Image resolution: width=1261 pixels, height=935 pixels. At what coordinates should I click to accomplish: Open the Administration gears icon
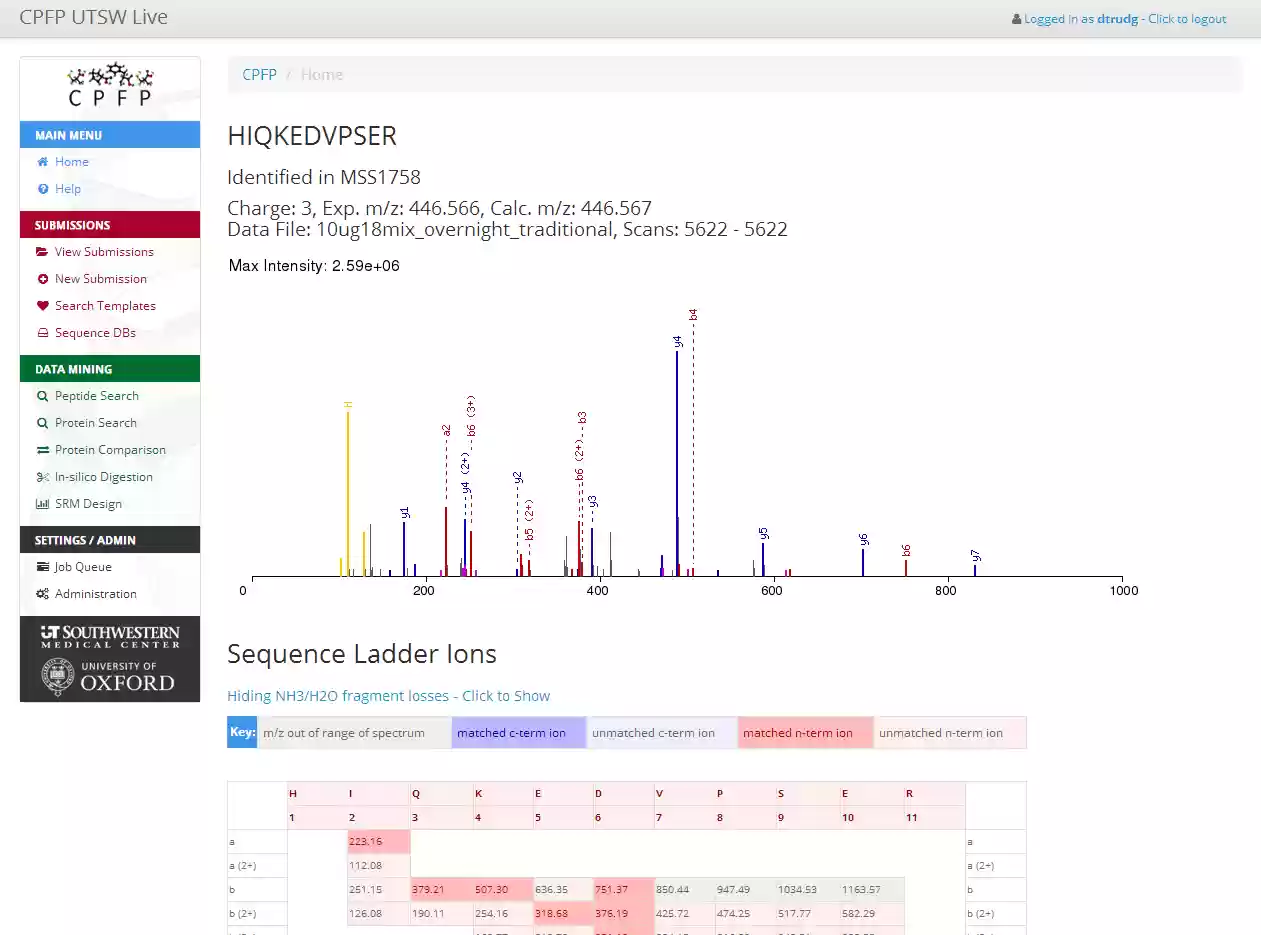pyautogui.click(x=42, y=593)
